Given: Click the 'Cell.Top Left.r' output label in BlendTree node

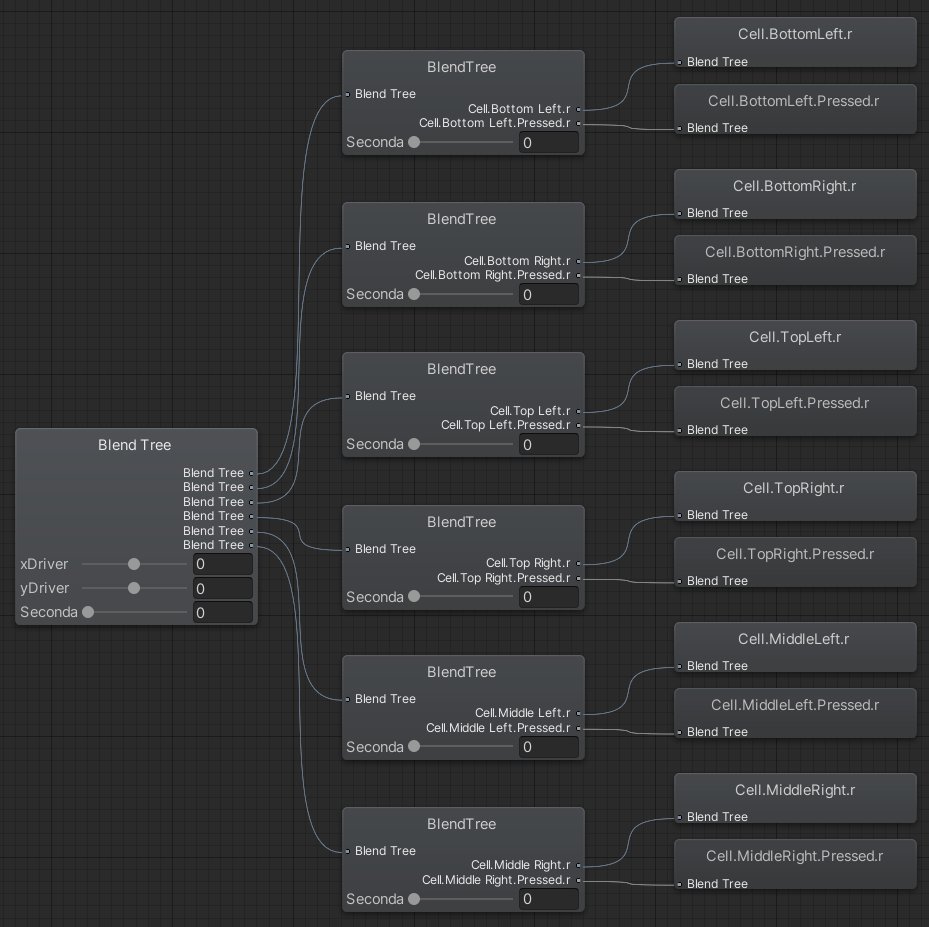Looking at the screenshot, I should (x=530, y=411).
